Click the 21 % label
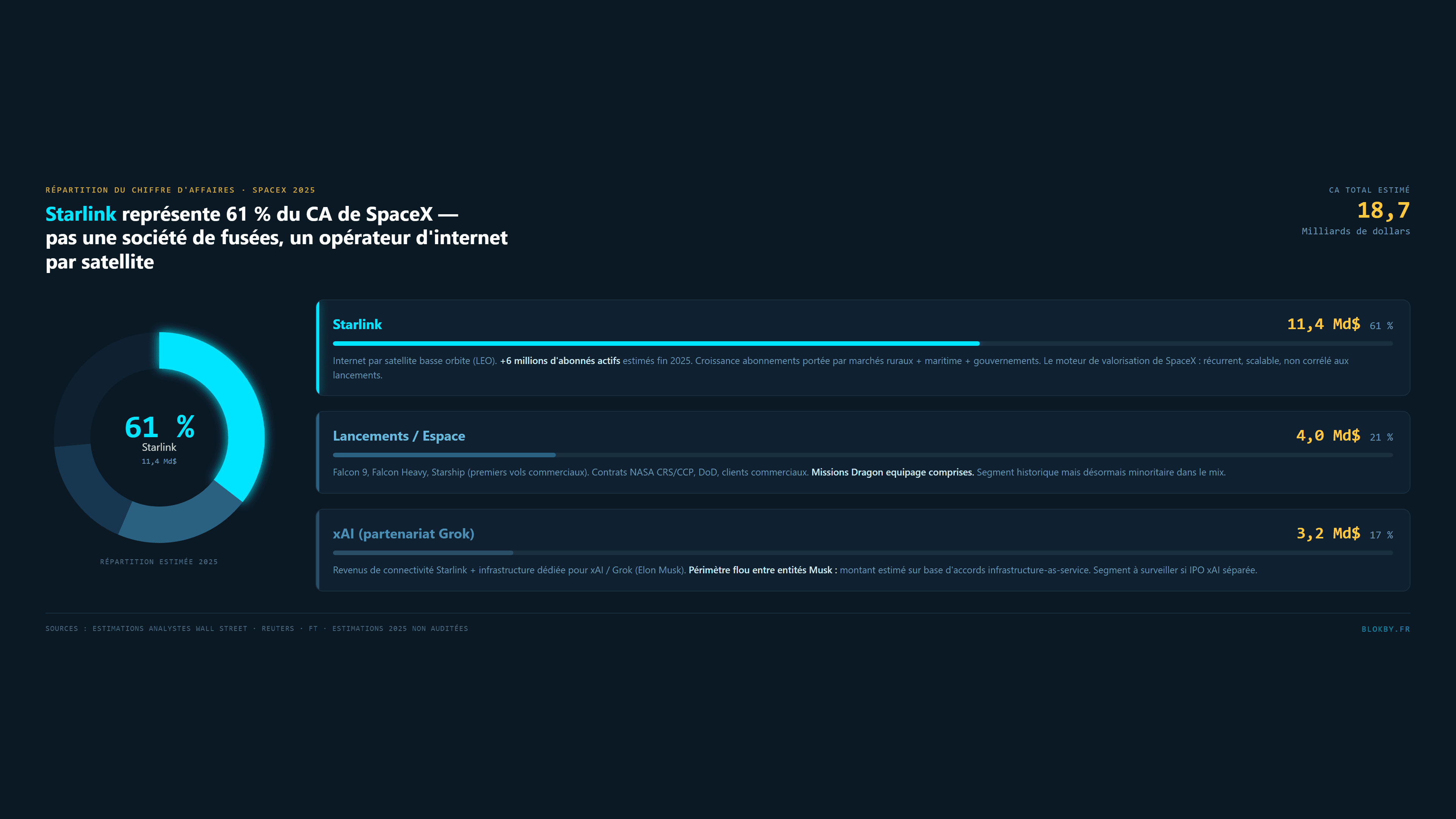This screenshot has height=819, width=1456. tap(1381, 437)
